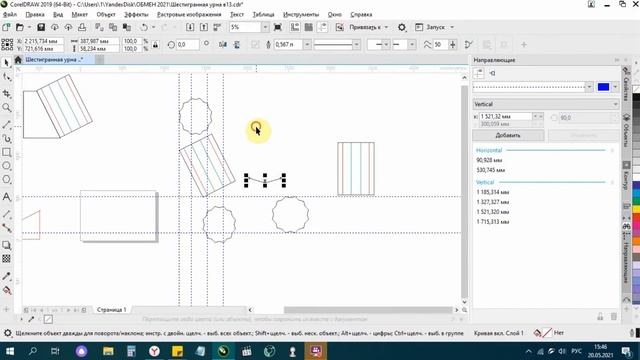Viewport: 640px width, 360px height.
Task: Select the Crop tool
Action: pyautogui.click(x=7, y=93)
